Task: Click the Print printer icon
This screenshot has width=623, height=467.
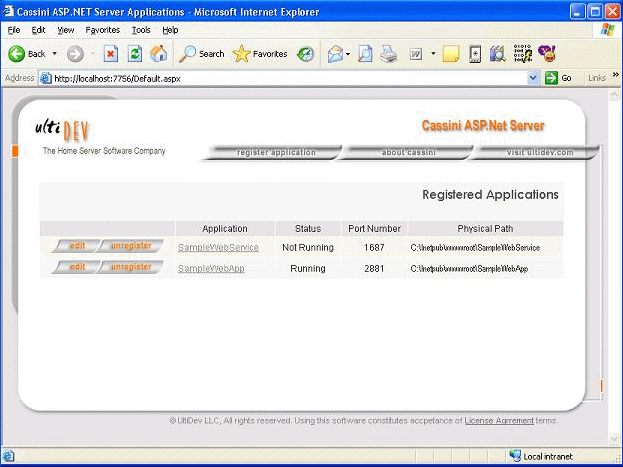Action: point(388,54)
